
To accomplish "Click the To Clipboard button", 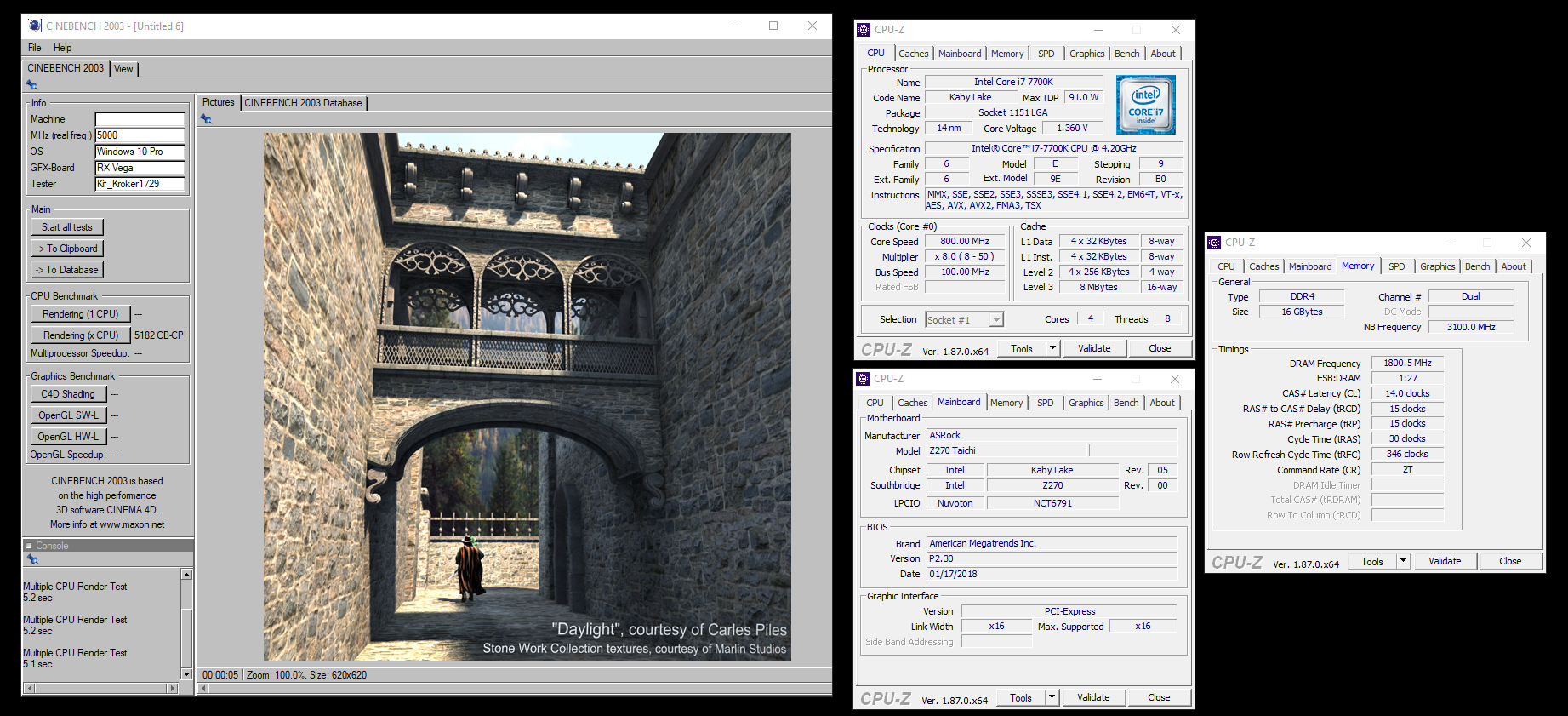I will [67, 249].
